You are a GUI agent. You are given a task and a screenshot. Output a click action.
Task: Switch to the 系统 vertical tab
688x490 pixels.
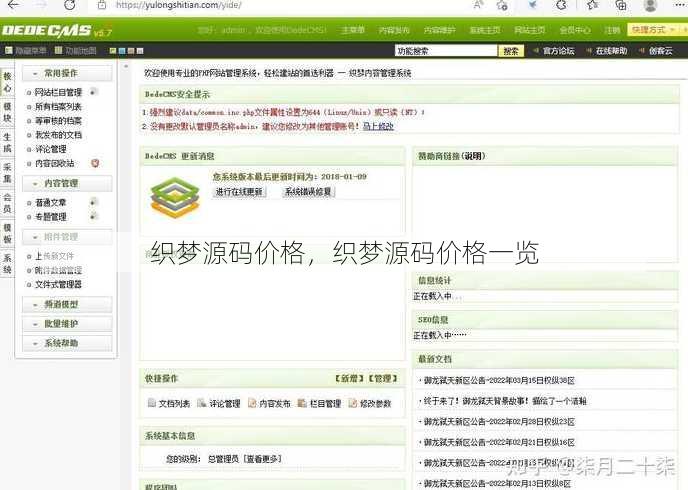(7, 264)
